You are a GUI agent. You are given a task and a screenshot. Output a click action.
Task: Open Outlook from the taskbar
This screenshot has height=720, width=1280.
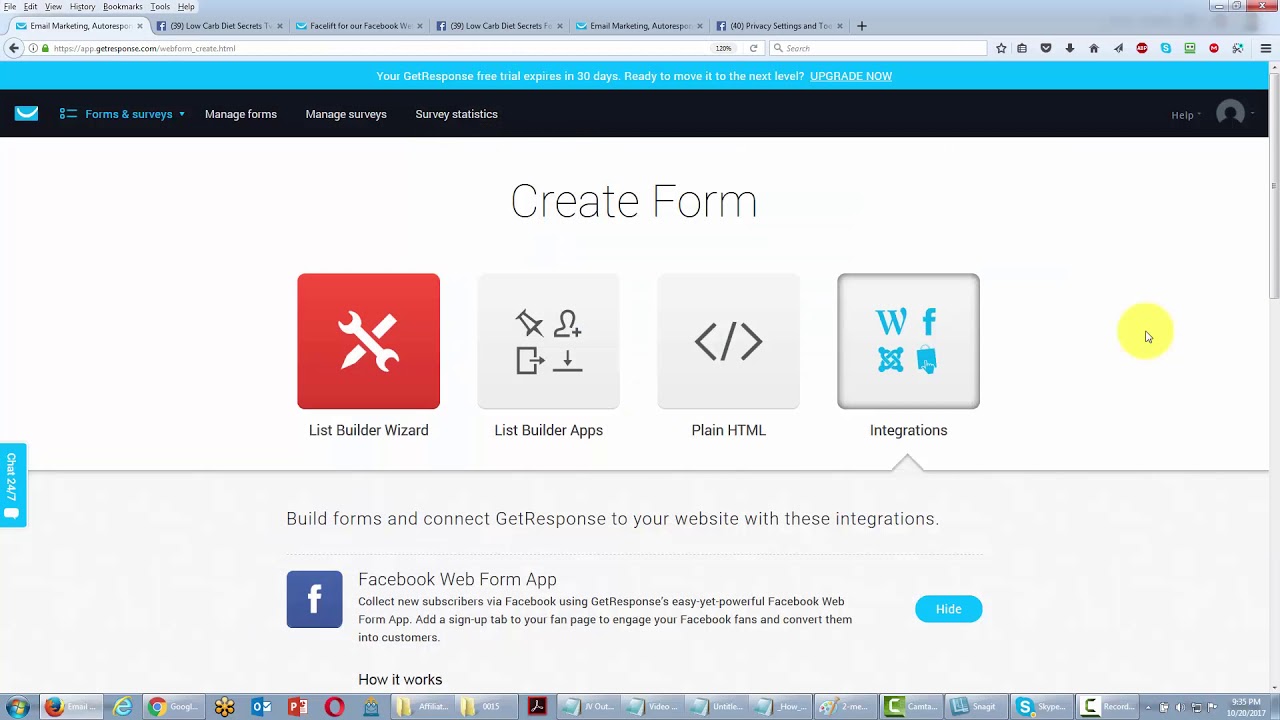[261, 707]
